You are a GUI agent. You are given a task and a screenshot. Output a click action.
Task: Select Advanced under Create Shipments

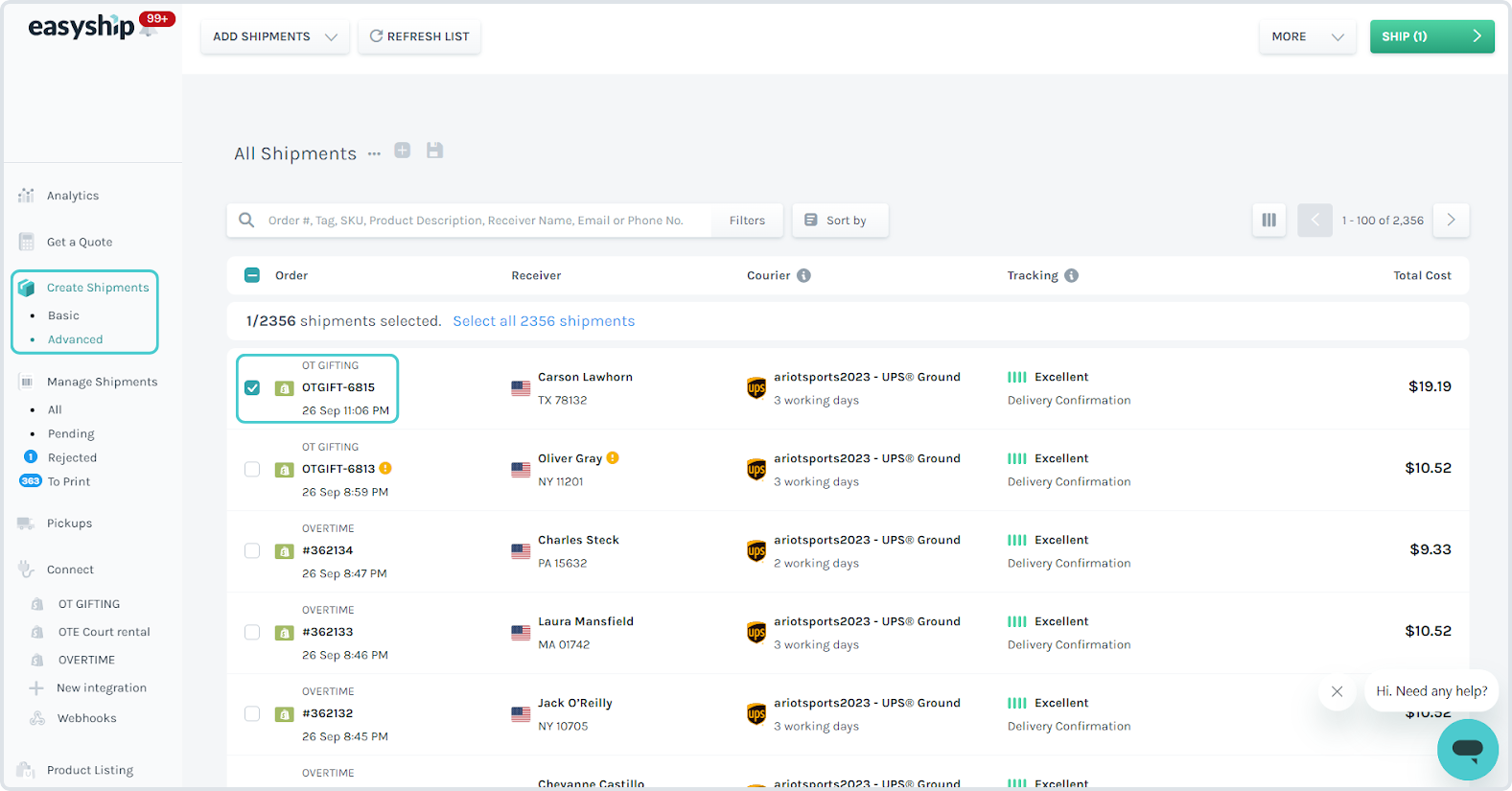click(x=75, y=339)
